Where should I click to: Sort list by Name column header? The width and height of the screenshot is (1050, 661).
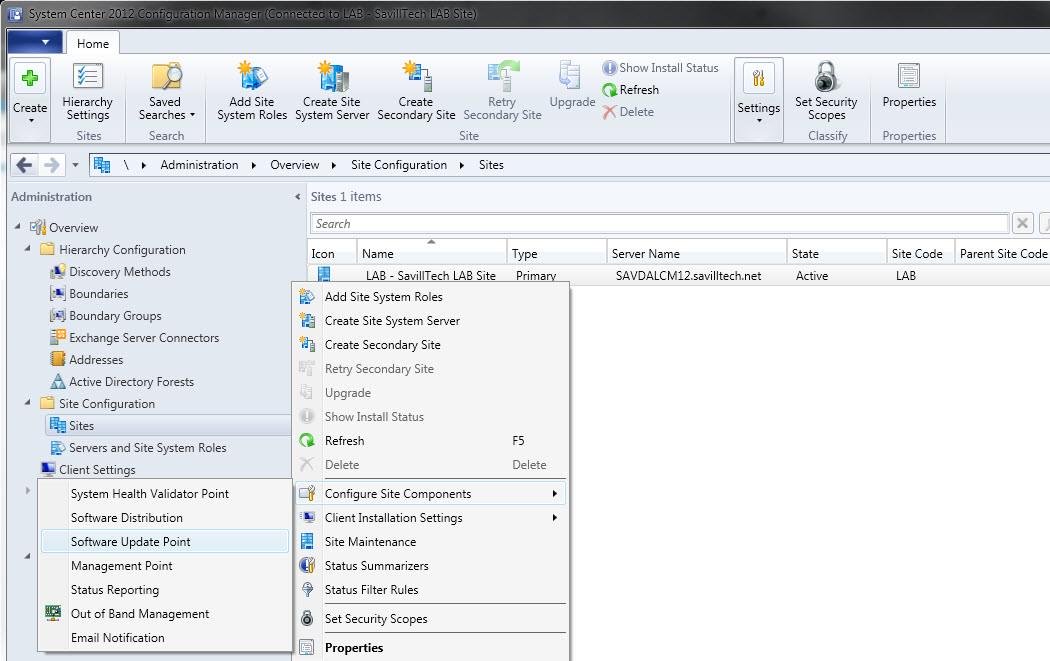431,253
